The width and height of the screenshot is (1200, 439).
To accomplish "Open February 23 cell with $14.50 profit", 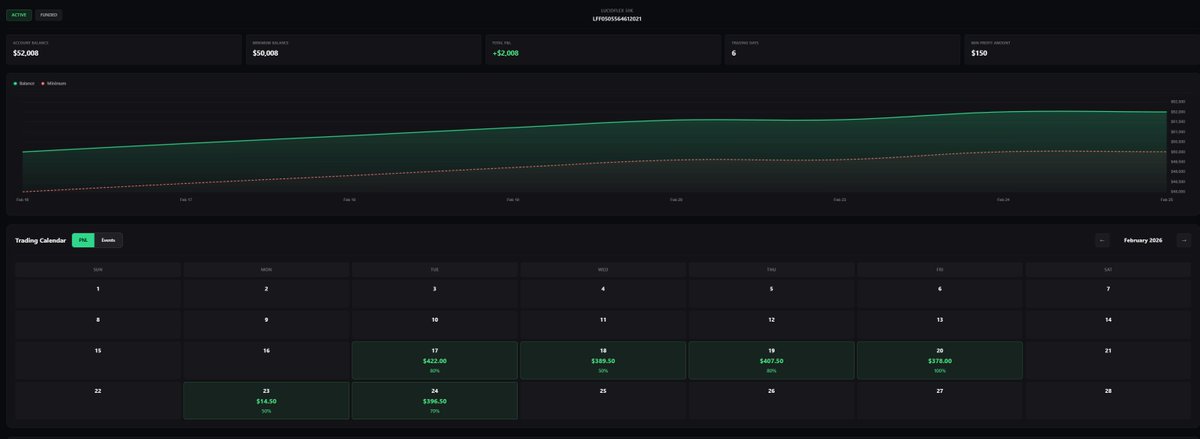I will 266,401.
